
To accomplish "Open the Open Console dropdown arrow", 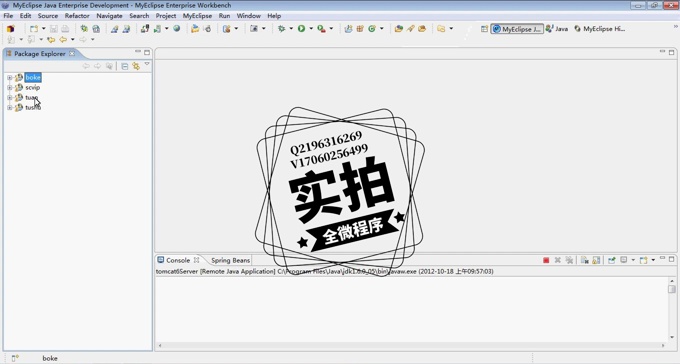I will click(x=653, y=260).
